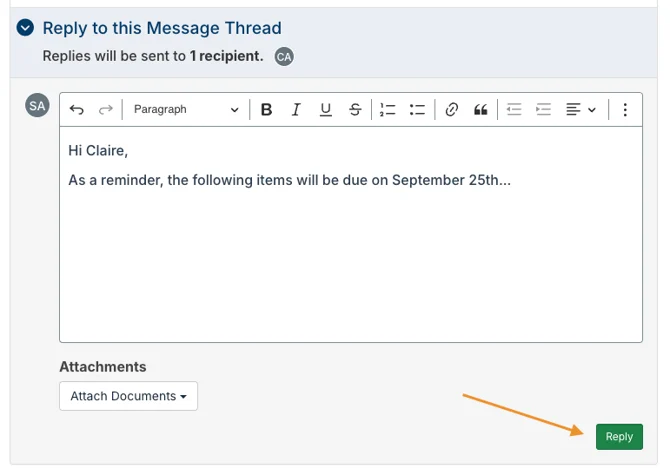The width and height of the screenshot is (670, 475).
Task: Apply strikethrough formatting
Action: tap(355, 110)
